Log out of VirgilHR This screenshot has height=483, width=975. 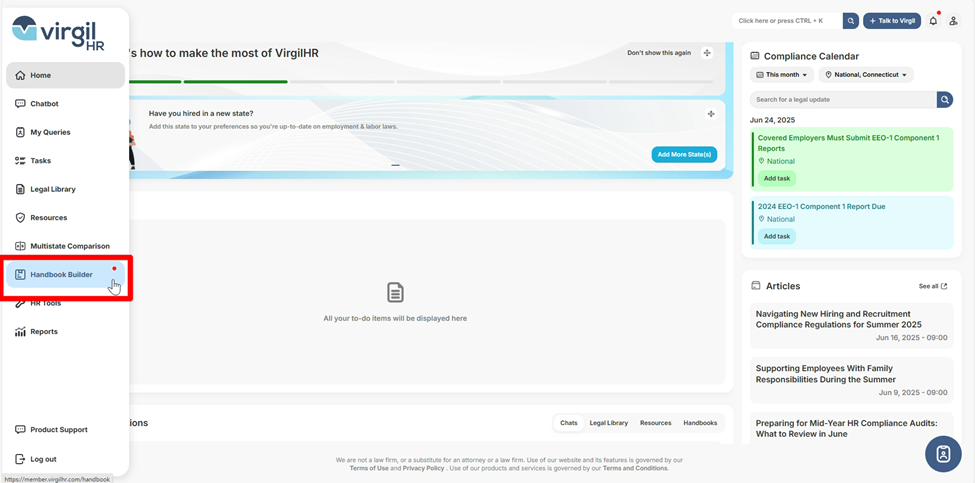65,459
